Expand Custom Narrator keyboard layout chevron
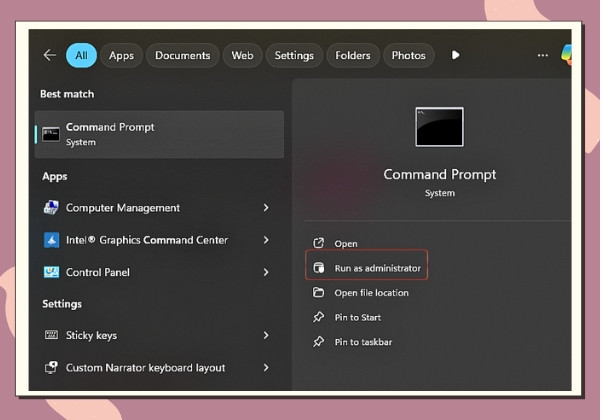600x420 pixels. (266, 368)
